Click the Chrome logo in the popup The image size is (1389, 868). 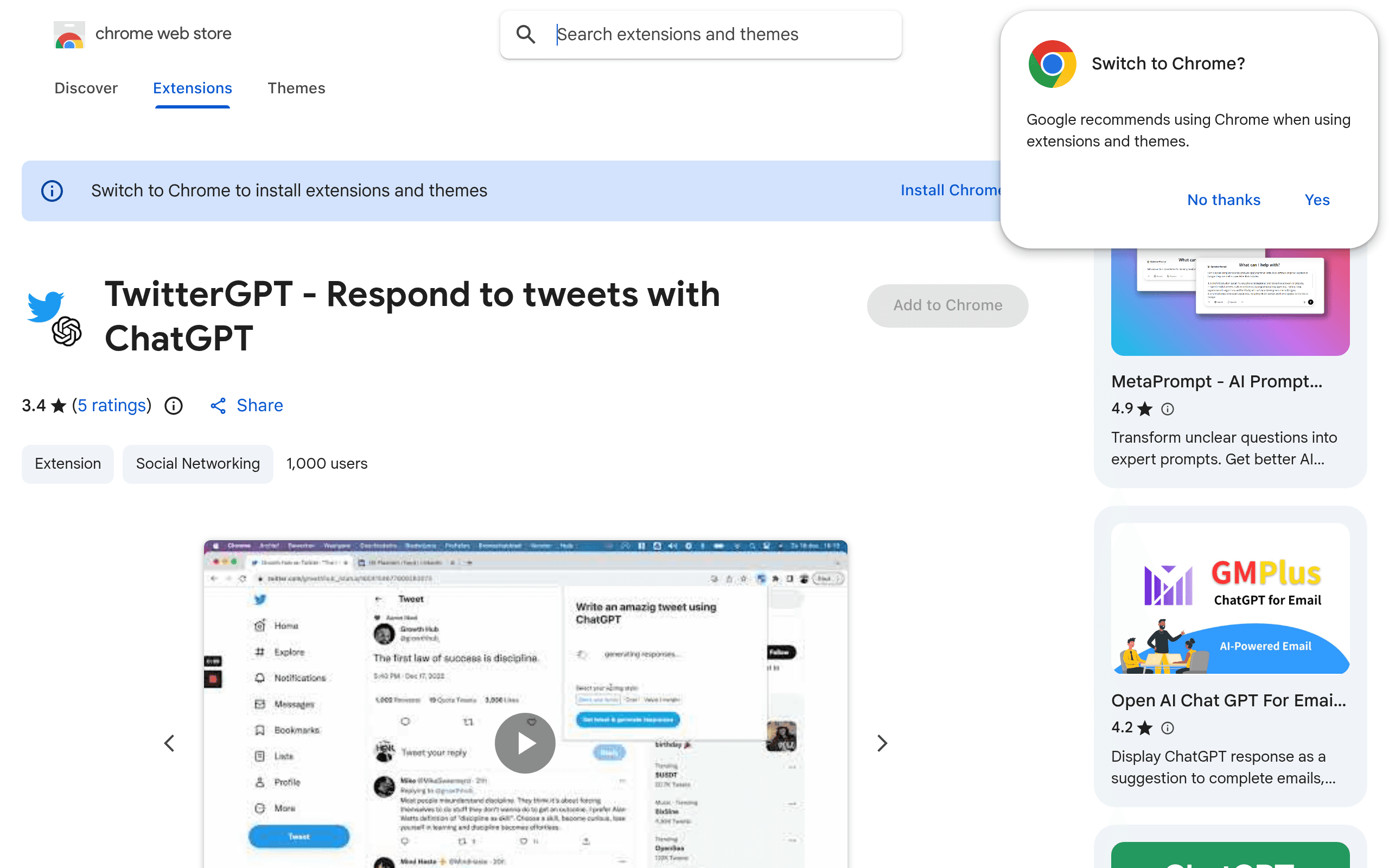(x=1052, y=63)
